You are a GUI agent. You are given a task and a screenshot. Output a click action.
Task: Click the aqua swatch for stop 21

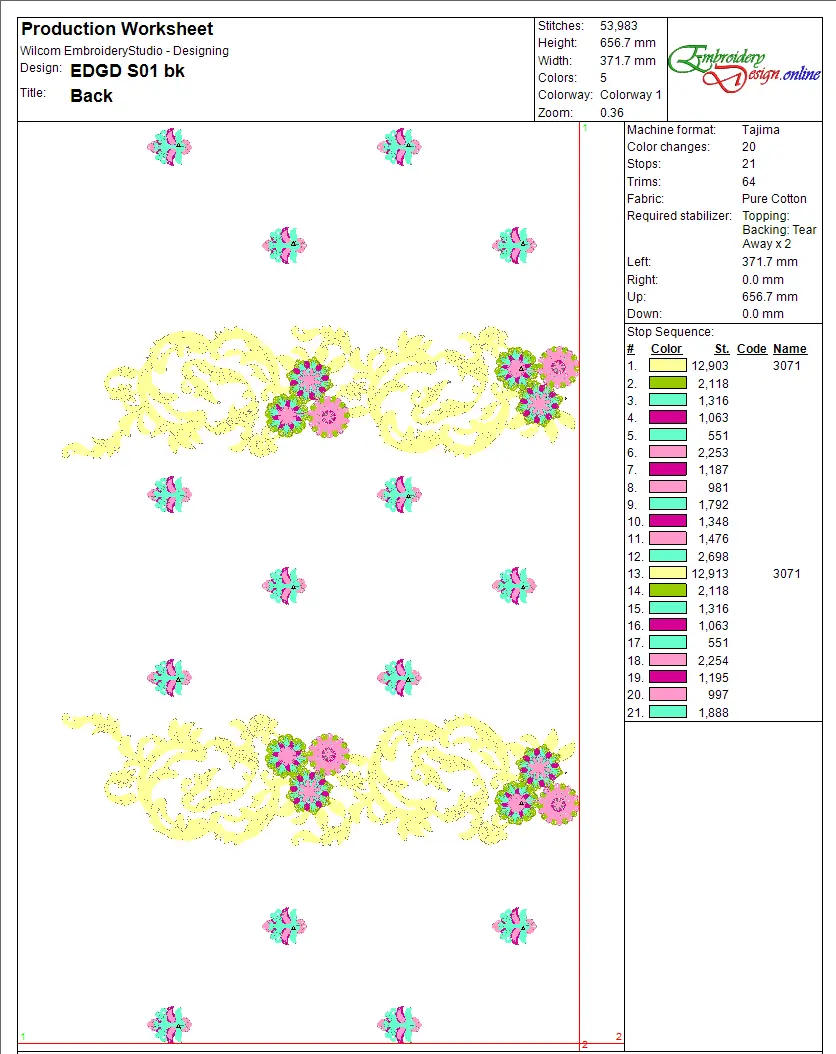coord(667,712)
